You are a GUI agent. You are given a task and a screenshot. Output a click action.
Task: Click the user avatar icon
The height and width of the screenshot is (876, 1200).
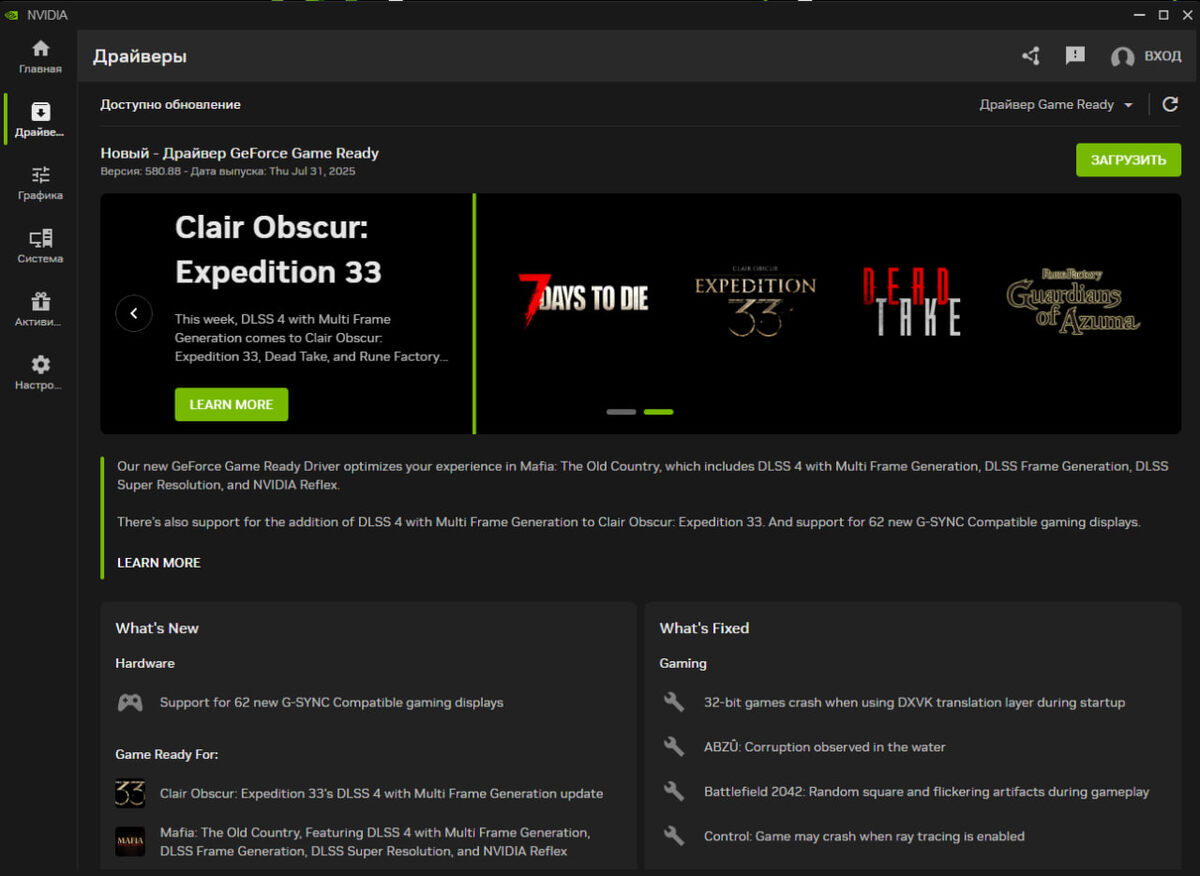tap(1122, 57)
